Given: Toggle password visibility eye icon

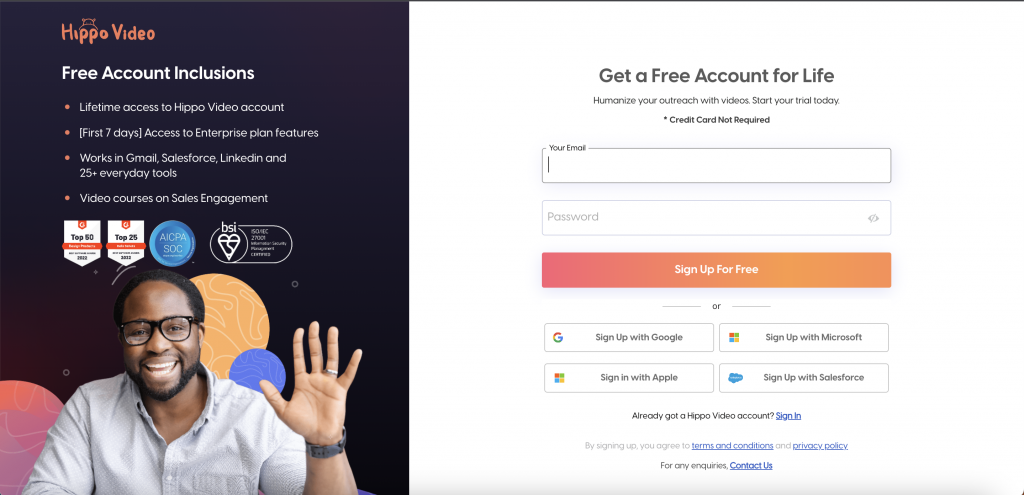Looking at the screenshot, I should pyautogui.click(x=873, y=218).
